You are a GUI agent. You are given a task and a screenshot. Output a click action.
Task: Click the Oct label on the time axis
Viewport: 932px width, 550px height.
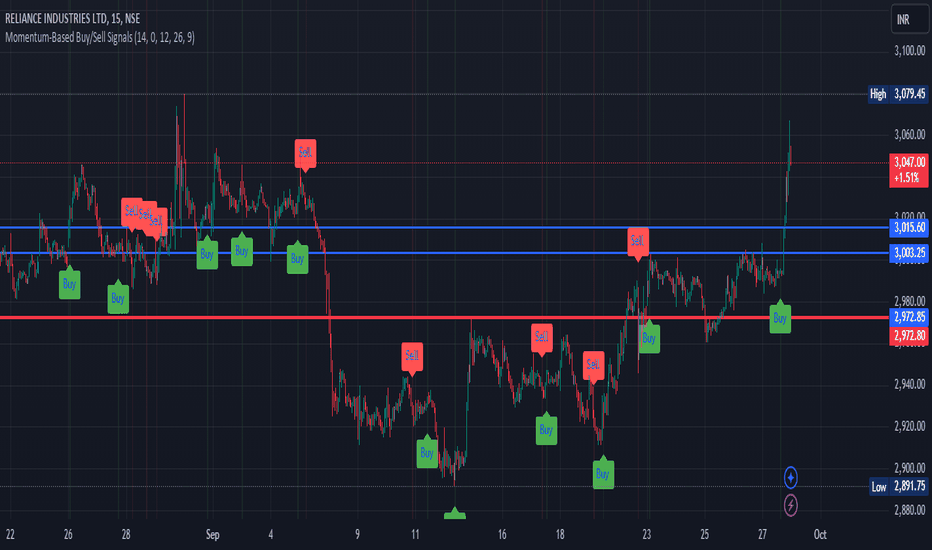point(820,535)
